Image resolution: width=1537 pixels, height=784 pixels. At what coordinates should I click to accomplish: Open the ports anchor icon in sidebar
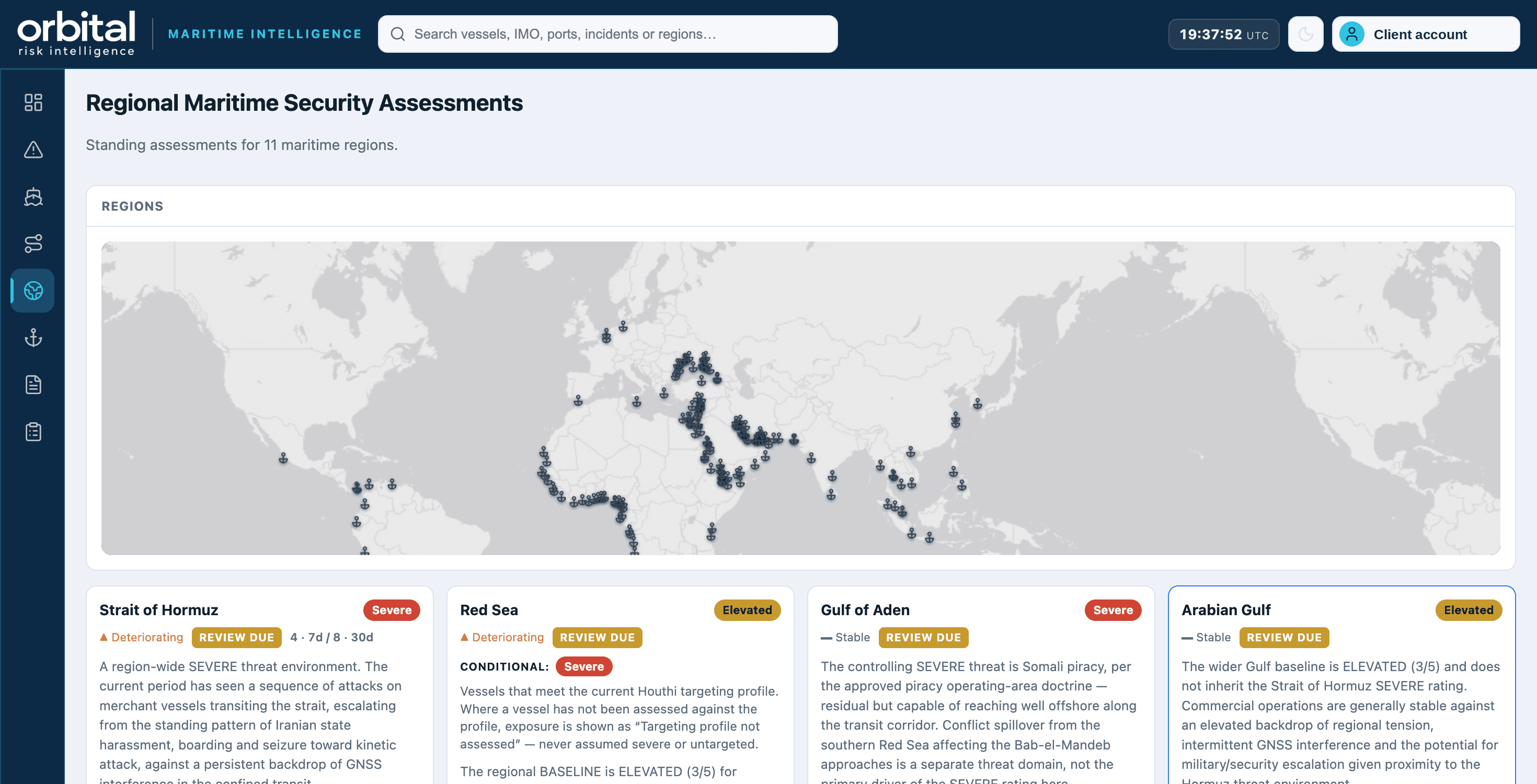pyautogui.click(x=33, y=338)
